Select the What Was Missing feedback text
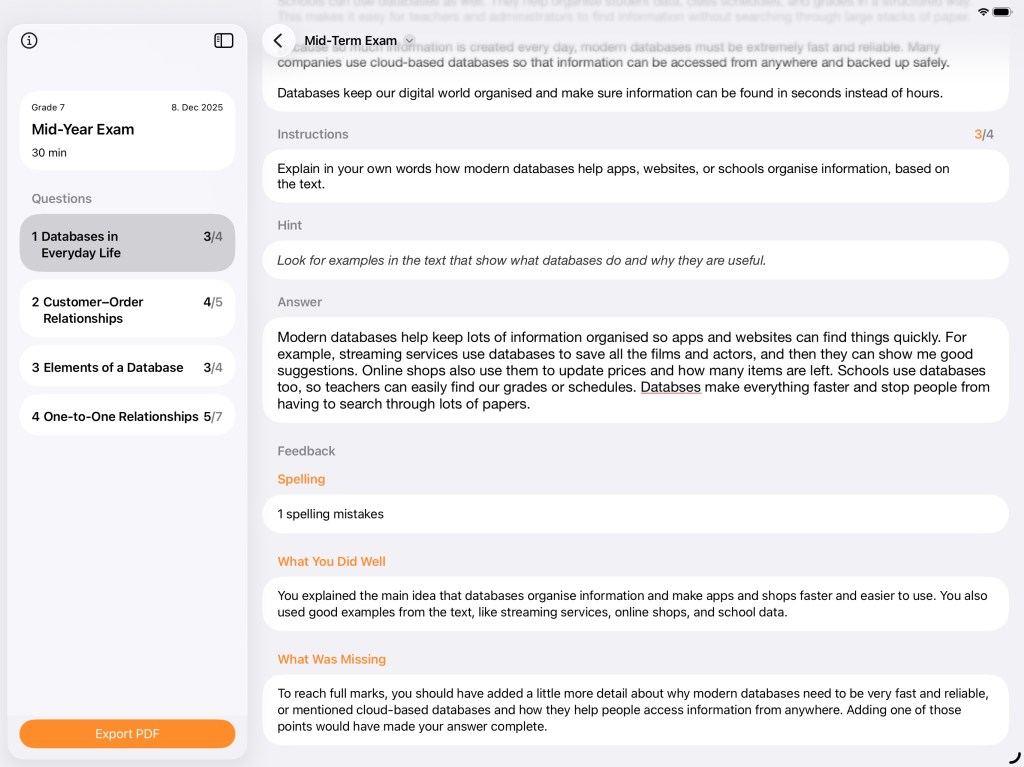The image size is (1024, 767). 635,710
